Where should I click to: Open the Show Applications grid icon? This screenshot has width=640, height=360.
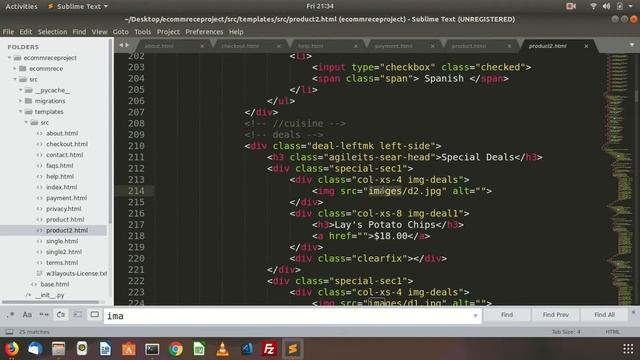tap(628, 349)
